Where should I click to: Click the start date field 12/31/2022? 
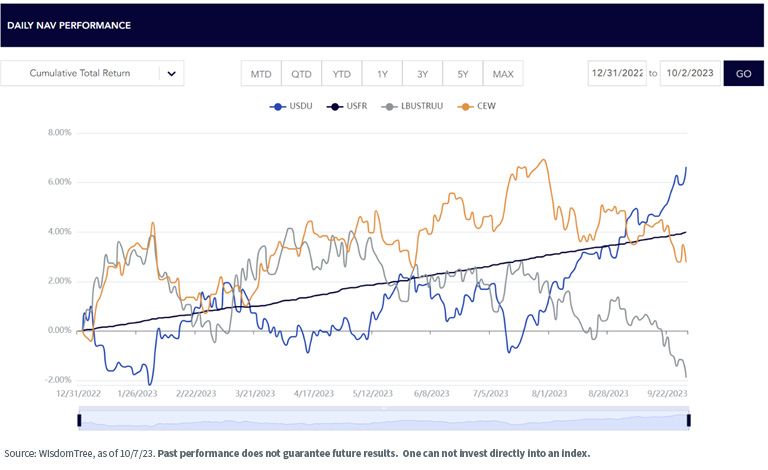617,73
